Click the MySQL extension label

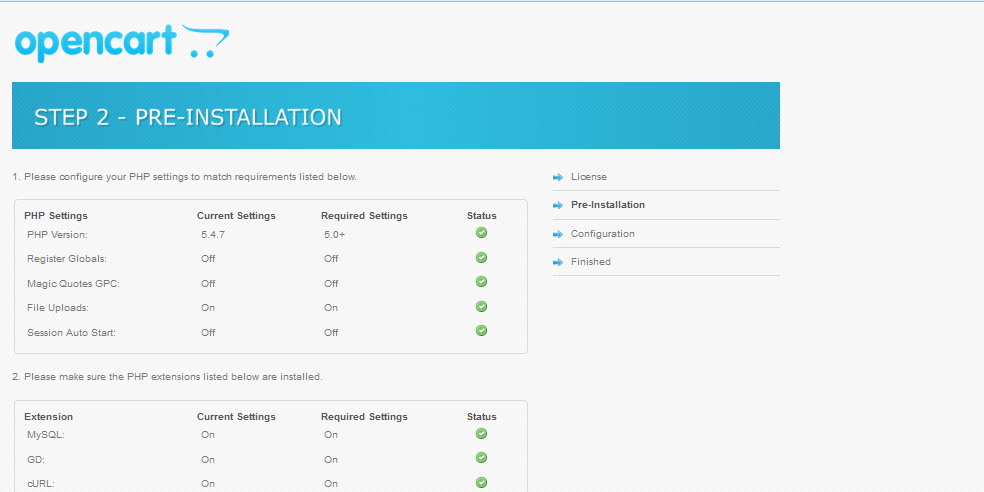pos(46,435)
